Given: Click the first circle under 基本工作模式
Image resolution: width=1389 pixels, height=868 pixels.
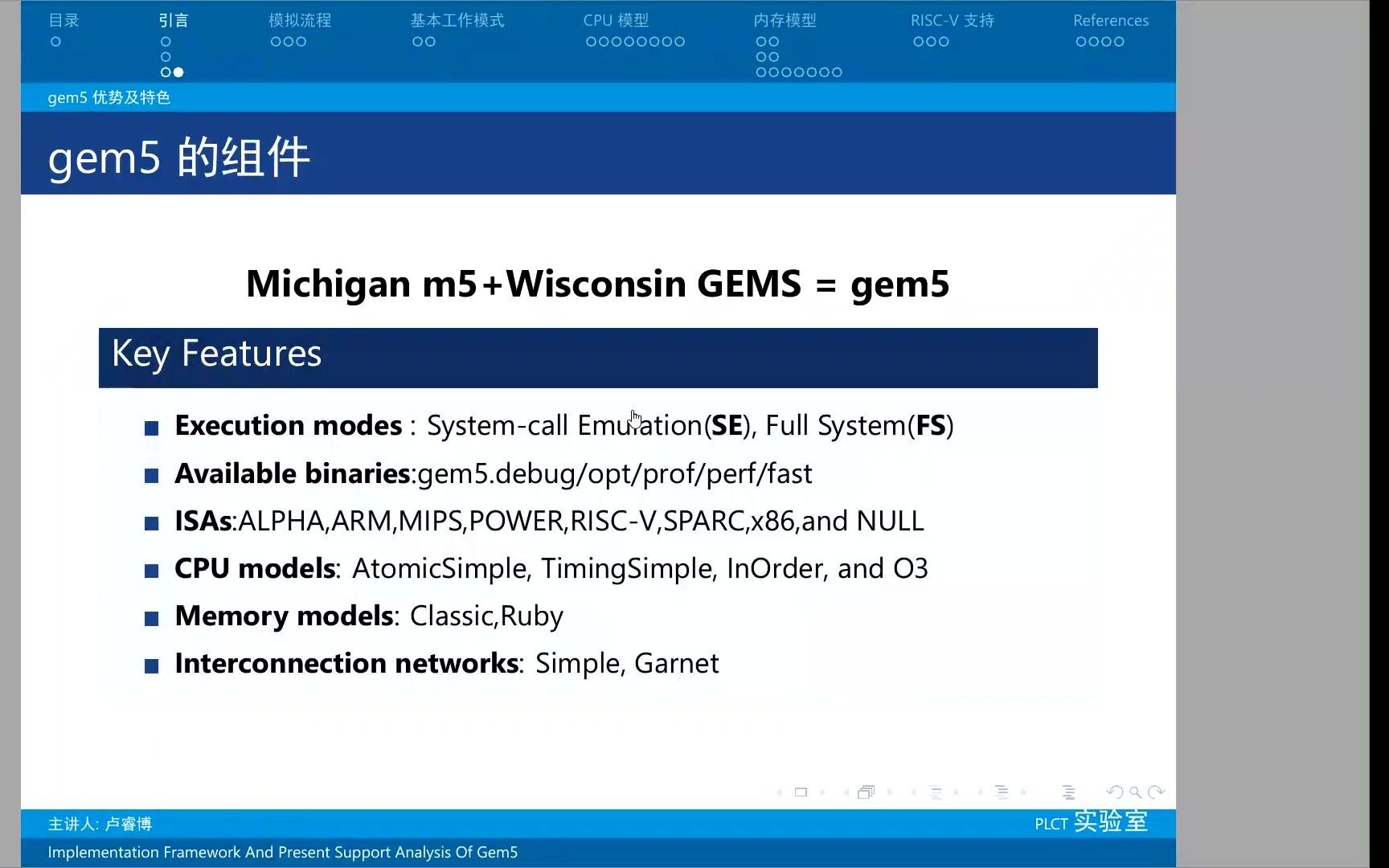Looking at the screenshot, I should click(x=418, y=42).
